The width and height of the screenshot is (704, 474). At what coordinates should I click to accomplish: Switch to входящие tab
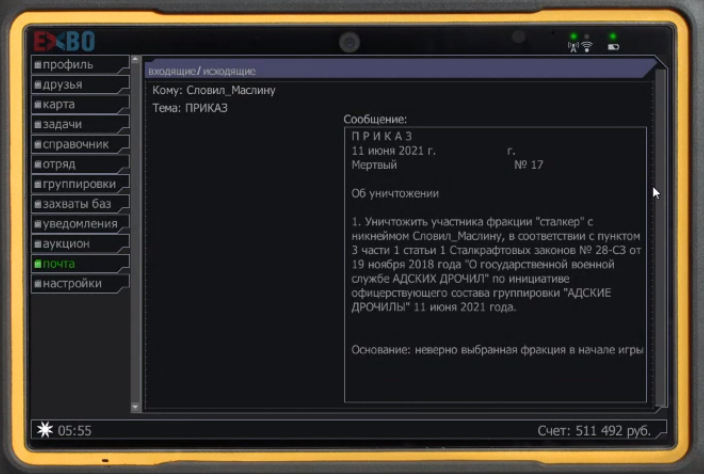tap(172, 71)
